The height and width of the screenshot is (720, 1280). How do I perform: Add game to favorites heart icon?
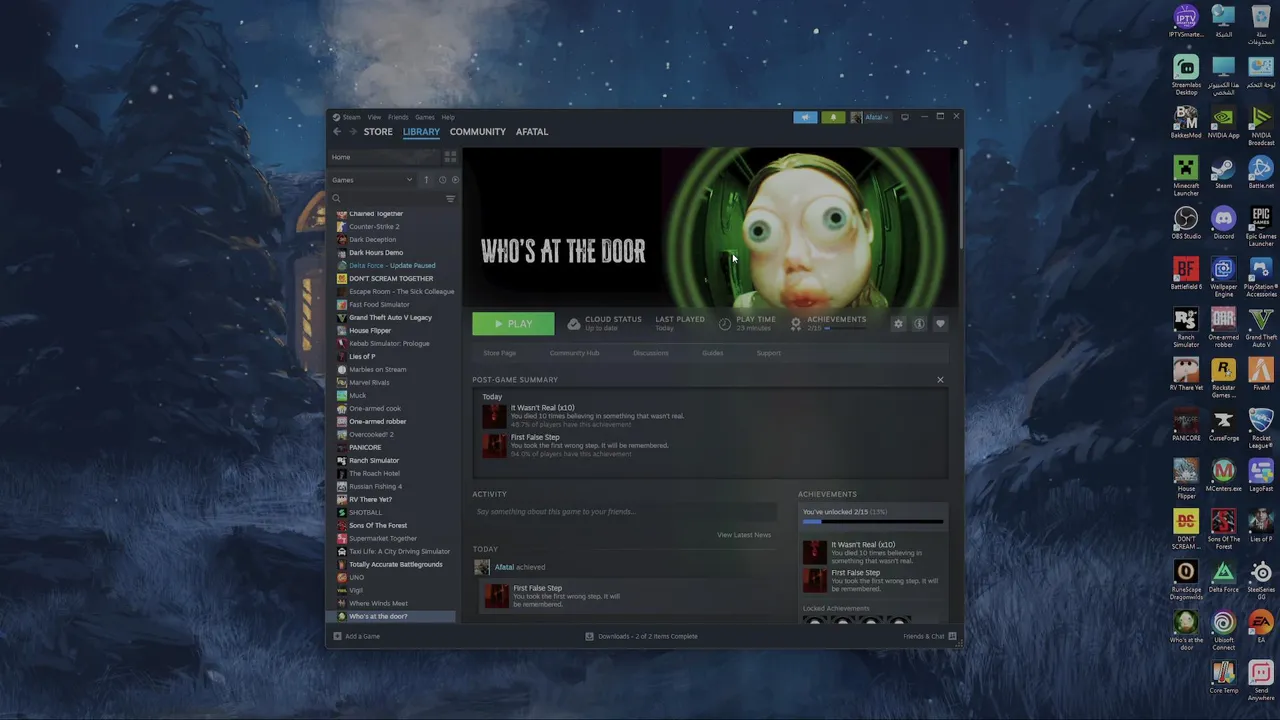pyautogui.click(x=940, y=324)
